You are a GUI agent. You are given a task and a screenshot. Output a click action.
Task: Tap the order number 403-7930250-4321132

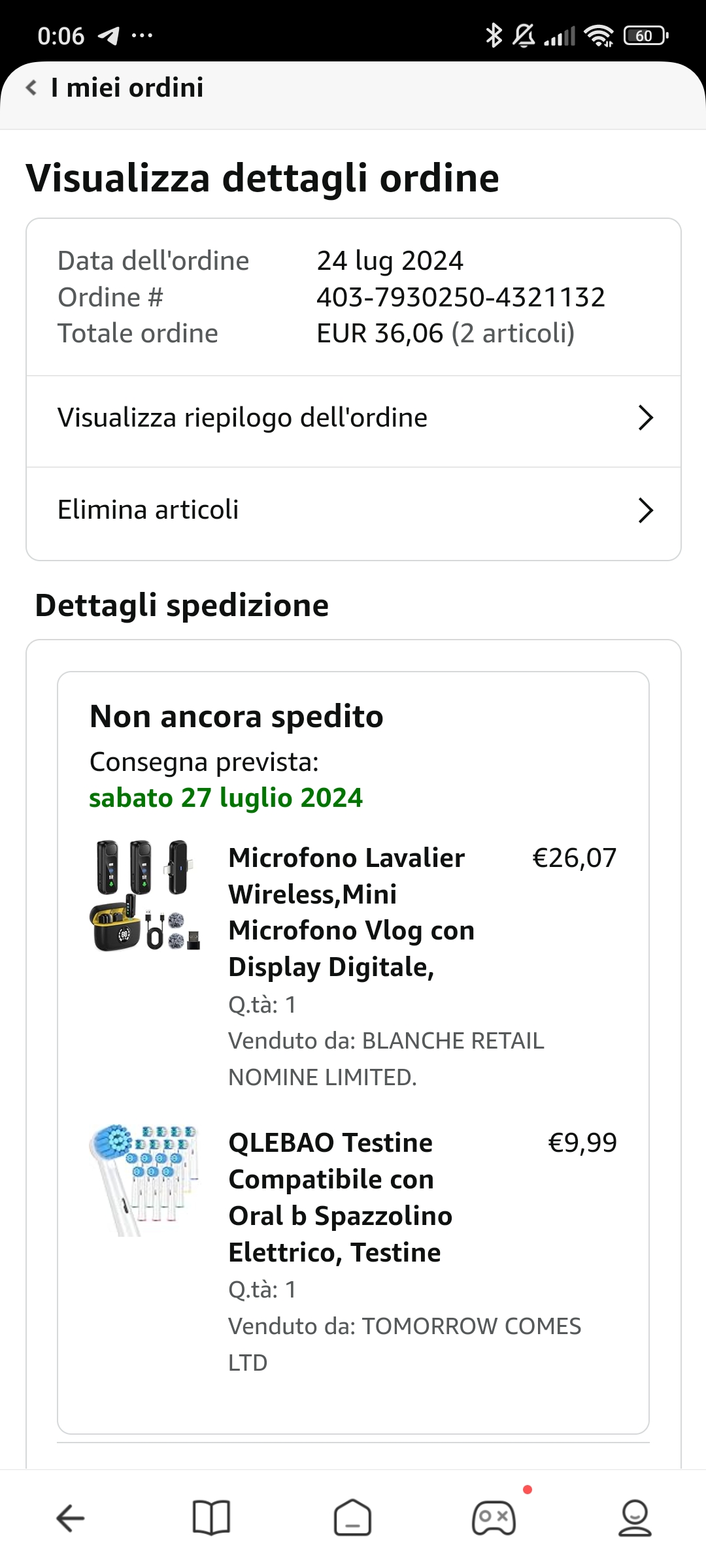pyautogui.click(x=461, y=297)
